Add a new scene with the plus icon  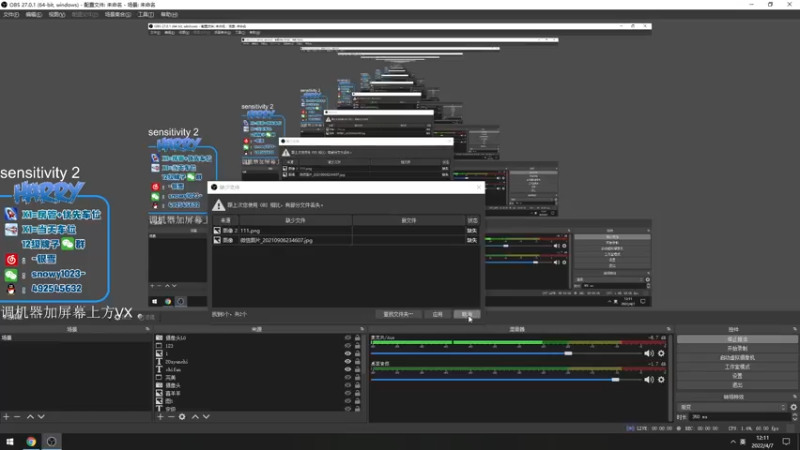(x=6, y=417)
